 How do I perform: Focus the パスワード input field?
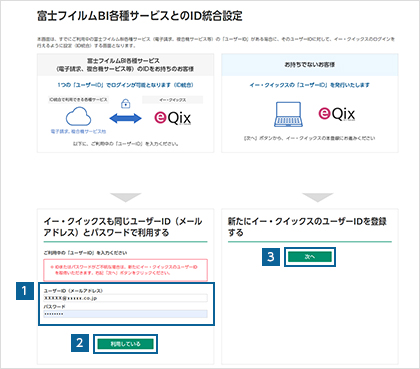pyautogui.click(x=125, y=314)
